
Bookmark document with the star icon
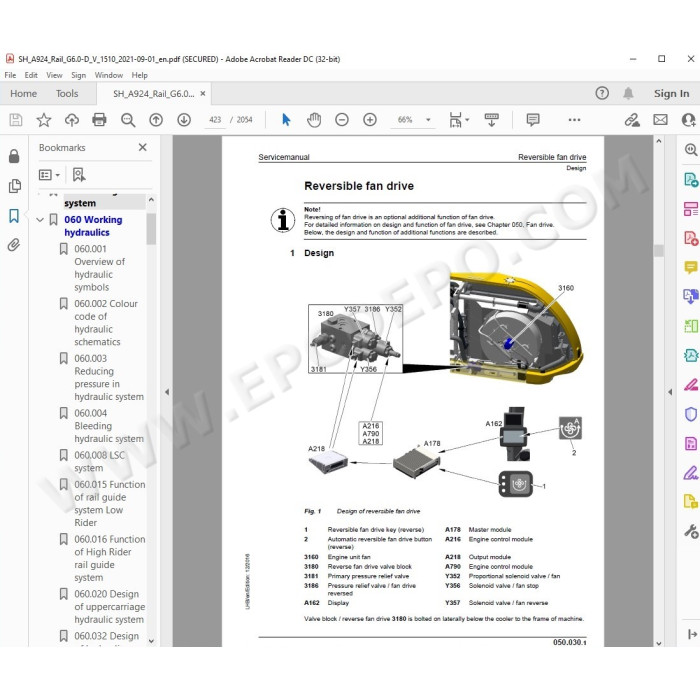44,120
